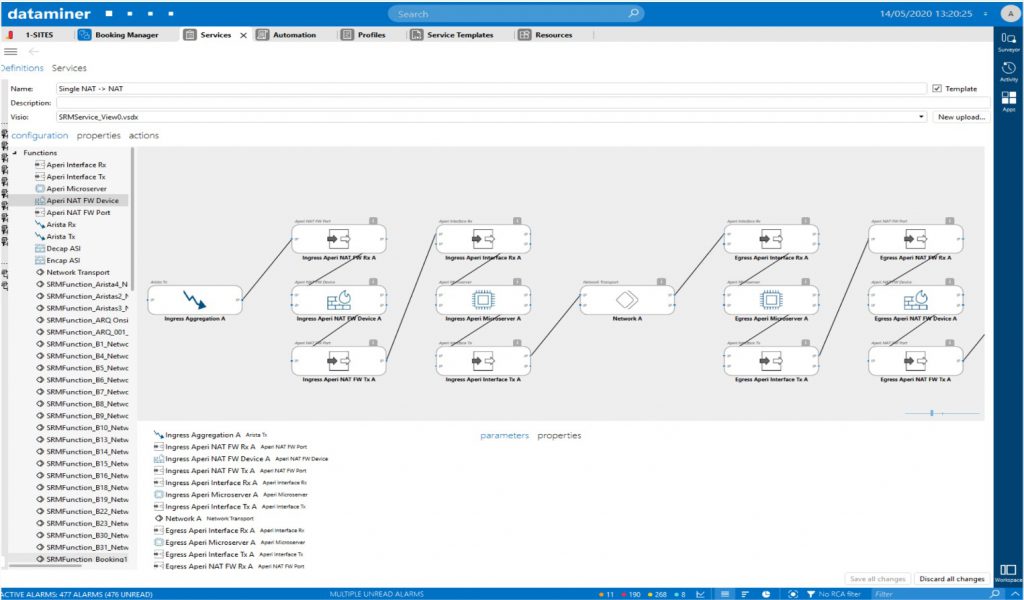Click the status bar search magnifier icon
Screen dimensions: 1024x600
tap(995, 594)
